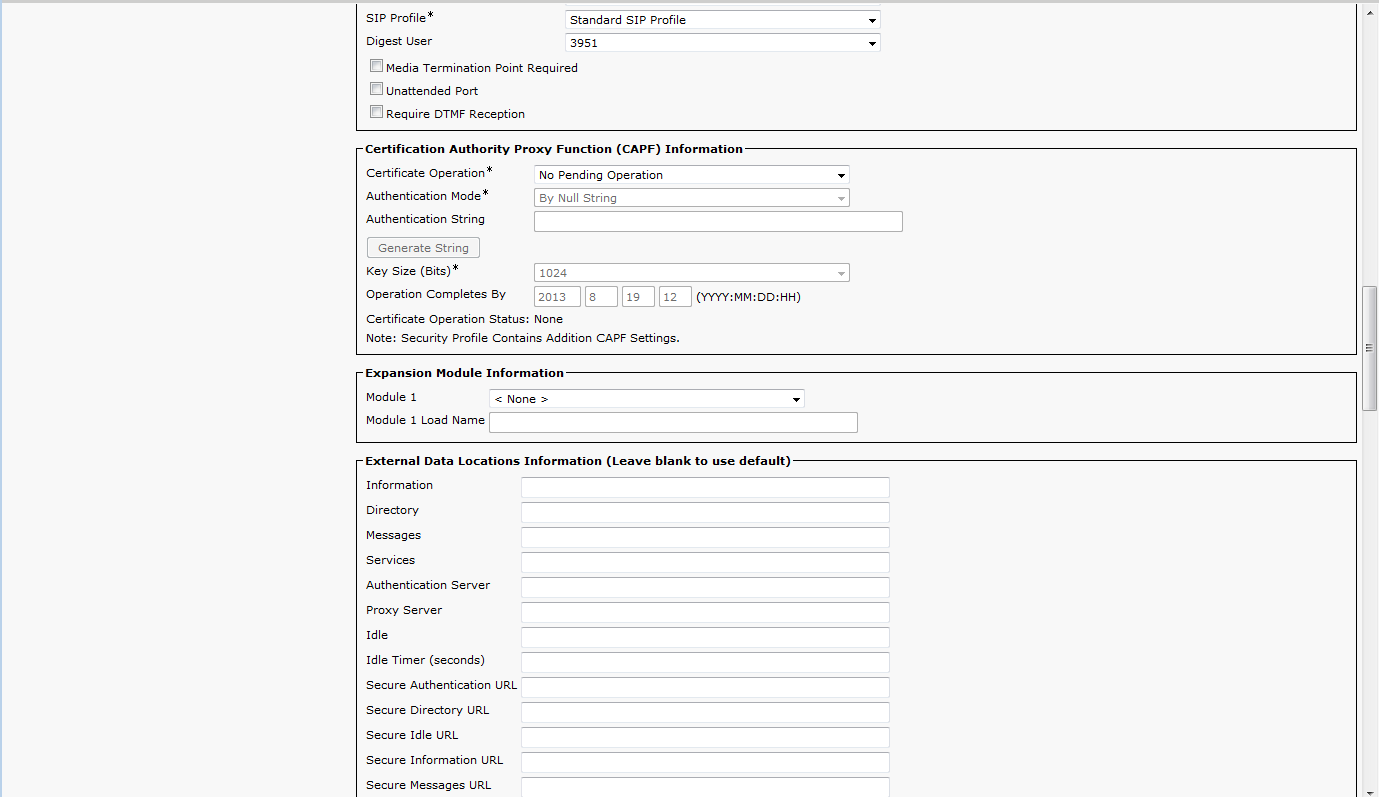Focus the Secure Directory URL field
This screenshot has height=797, width=1379.
(704, 712)
